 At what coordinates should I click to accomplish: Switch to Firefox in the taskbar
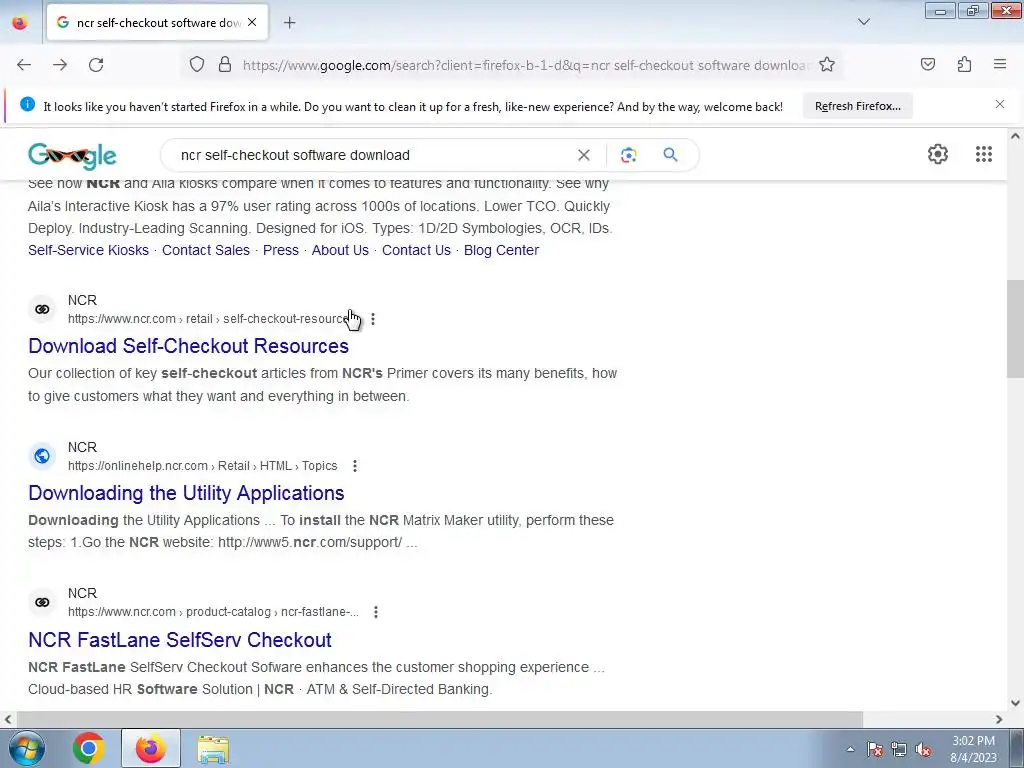tap(150, 748)
